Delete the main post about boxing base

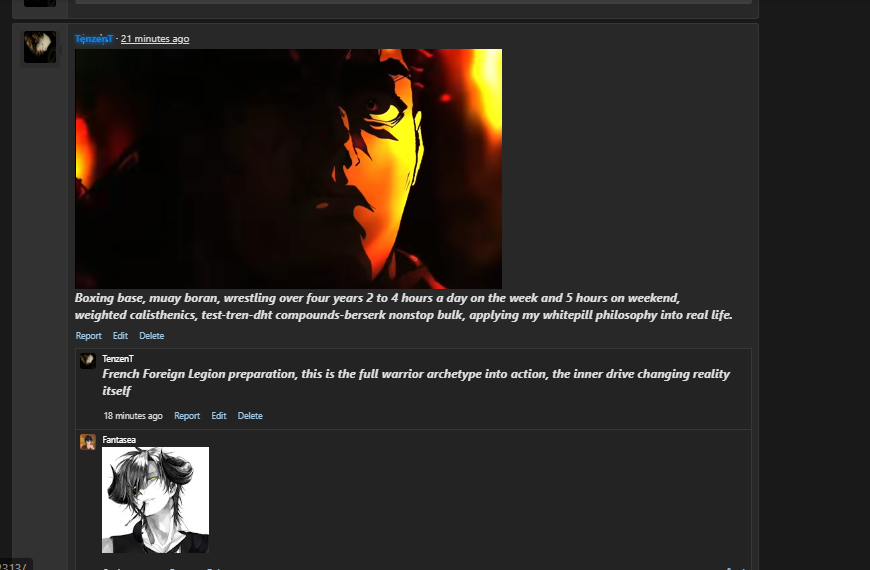tap(151, 336)
